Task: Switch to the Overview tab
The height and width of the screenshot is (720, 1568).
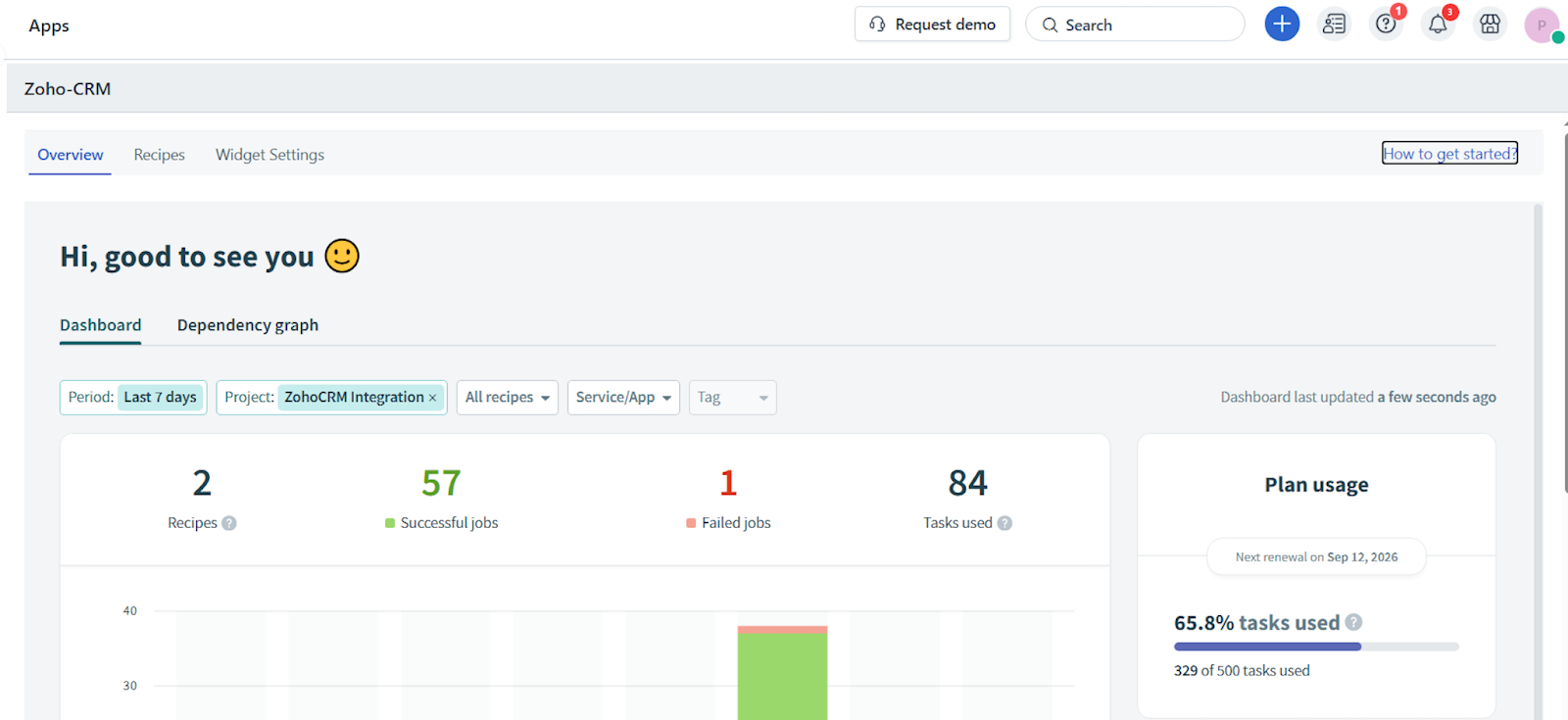Action: (70, 155)
